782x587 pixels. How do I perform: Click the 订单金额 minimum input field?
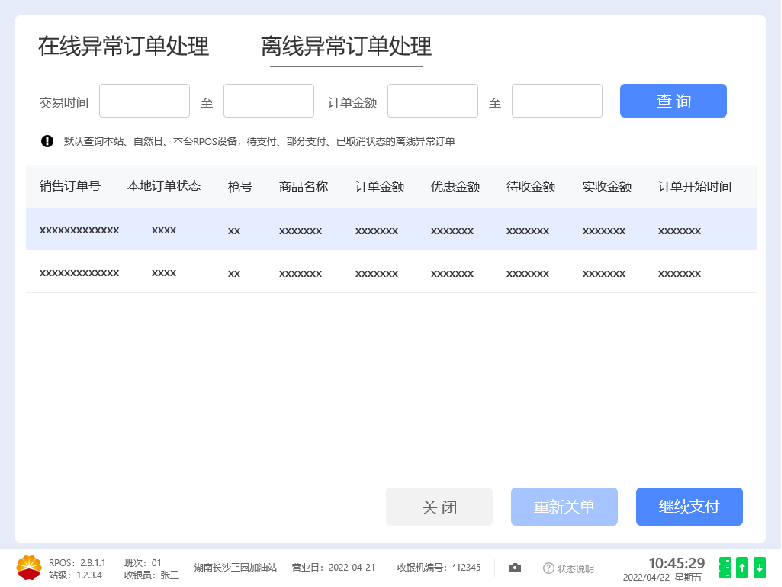pyautogui.click(x=432, y=101)
